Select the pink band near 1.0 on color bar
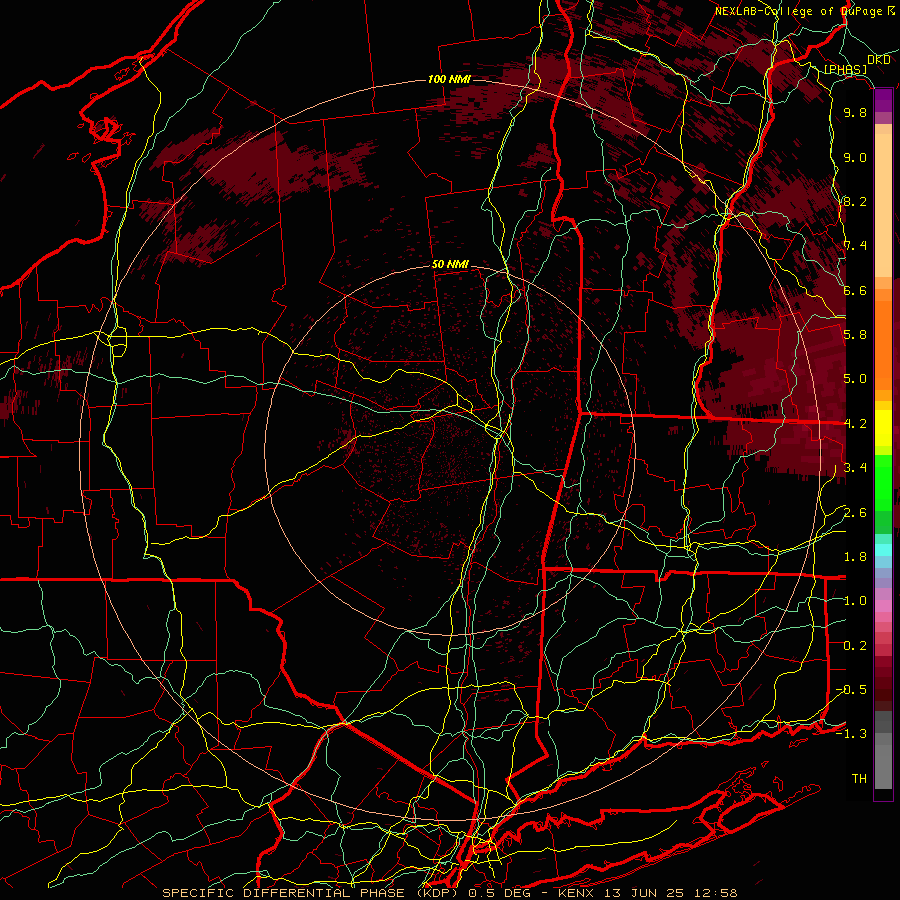Screen dimensions: 900x900 pyautogui.click(x=883, y=606)
